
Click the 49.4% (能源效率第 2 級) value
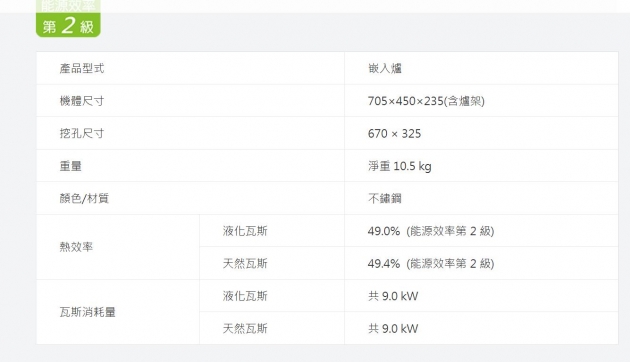coord(431,264)
